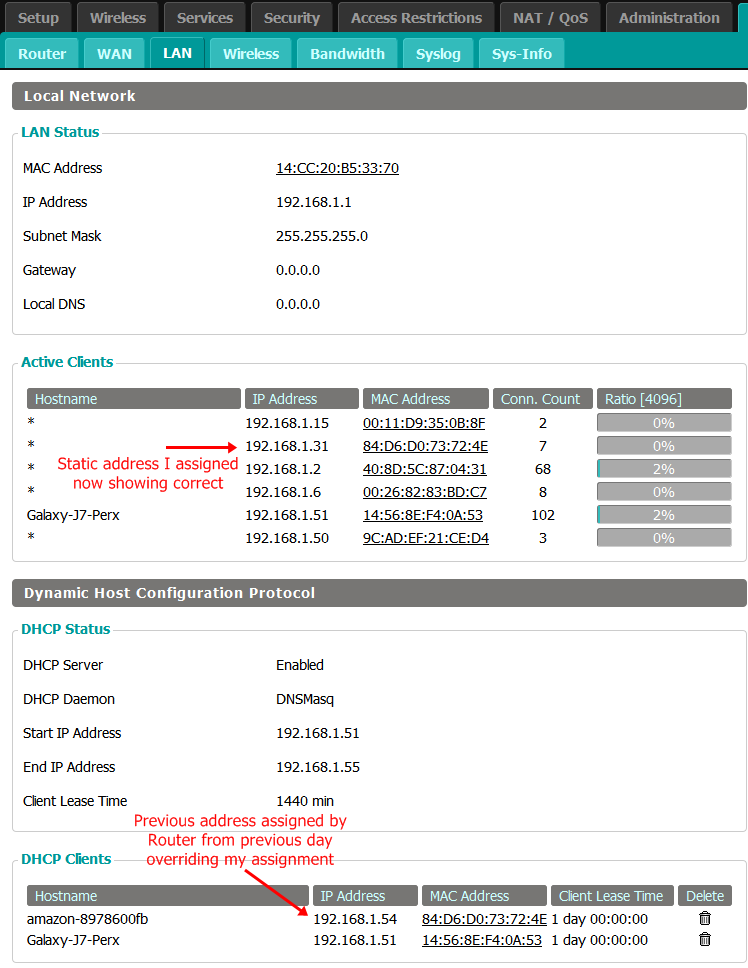Click the DHCP Clients Delete column header
The width and height of the screenshot is (748, 968).
point(705,896)
